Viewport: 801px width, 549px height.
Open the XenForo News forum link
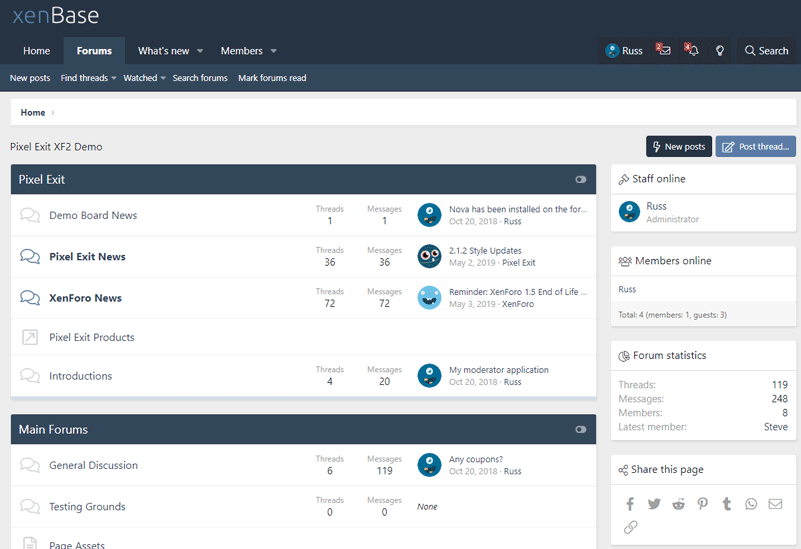pyautogui.click(x=85, y=298)
